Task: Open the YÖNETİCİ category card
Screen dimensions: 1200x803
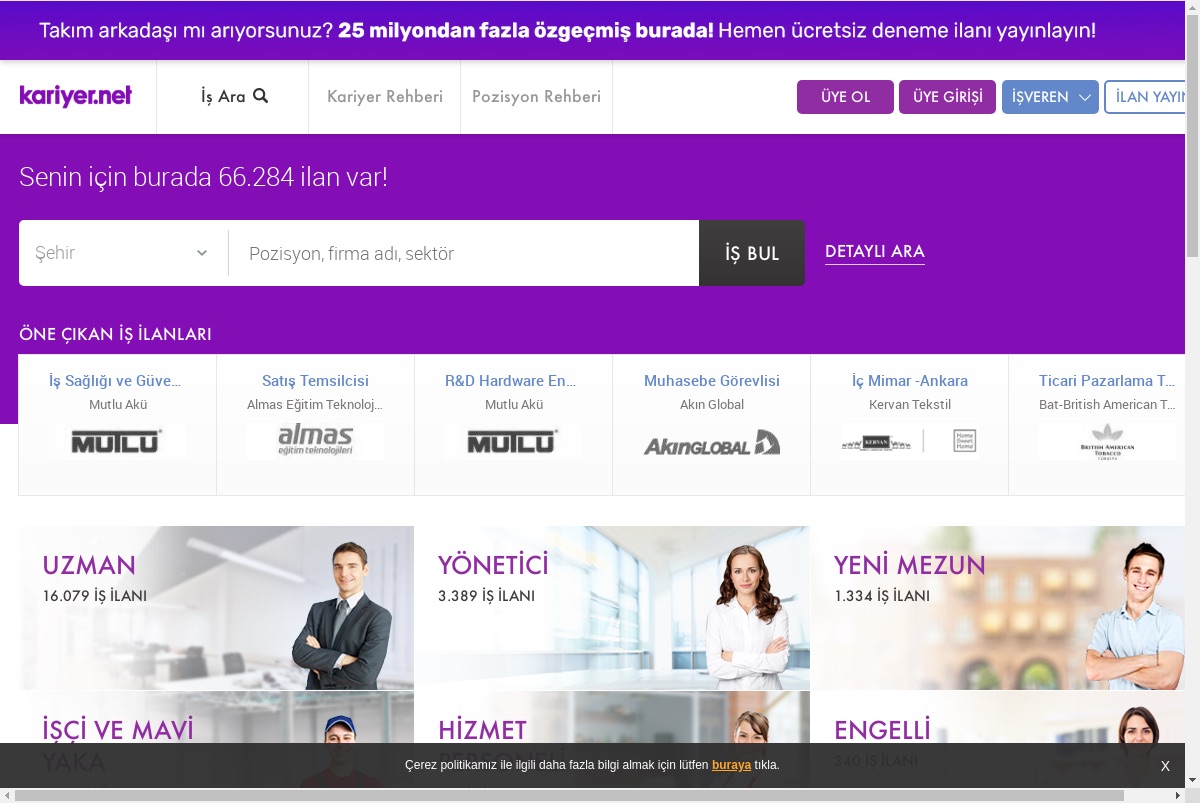Action: pyautogui.click(x=612, y=608)
